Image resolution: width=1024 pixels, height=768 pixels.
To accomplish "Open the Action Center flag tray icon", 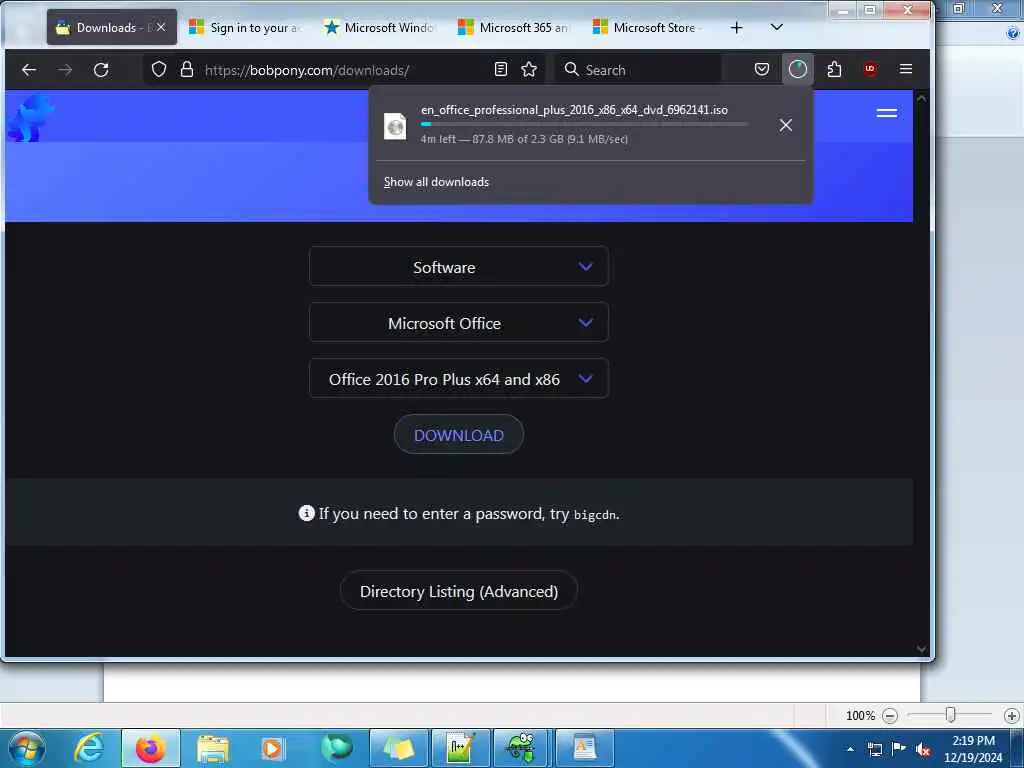I will [899, 750].
